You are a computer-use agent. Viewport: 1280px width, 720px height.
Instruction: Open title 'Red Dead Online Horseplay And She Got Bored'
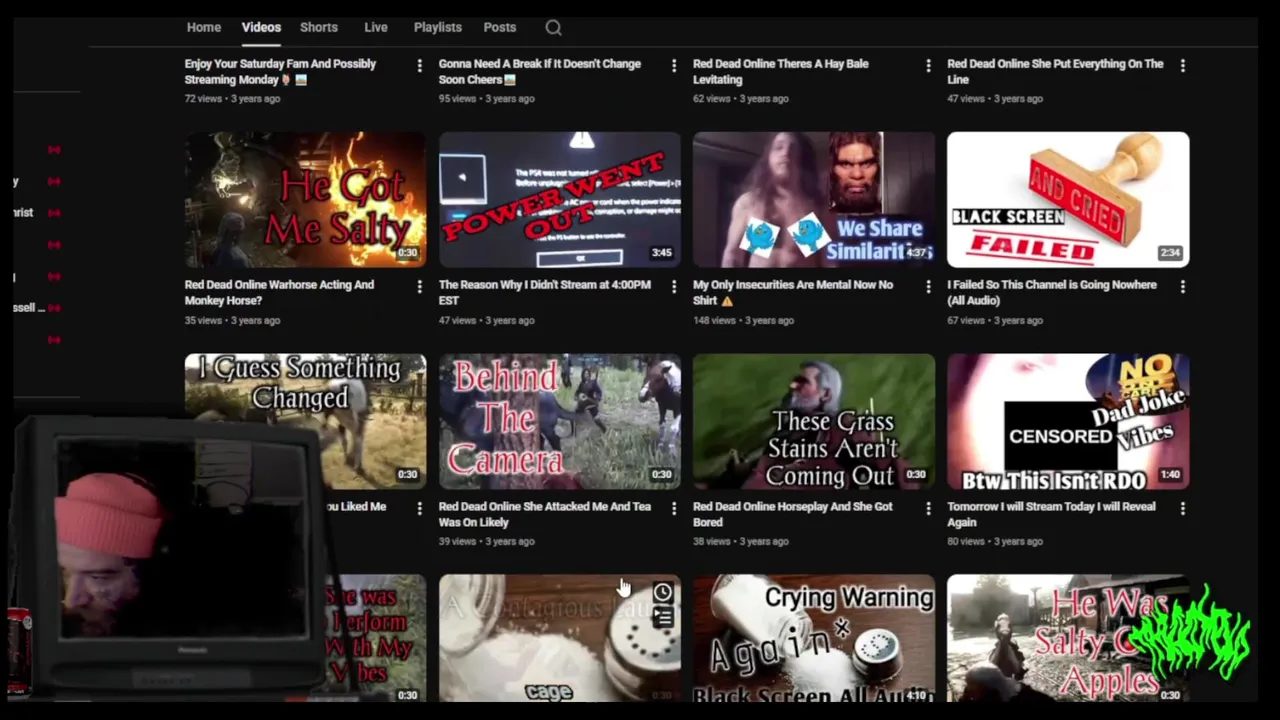tap(793, 514)
